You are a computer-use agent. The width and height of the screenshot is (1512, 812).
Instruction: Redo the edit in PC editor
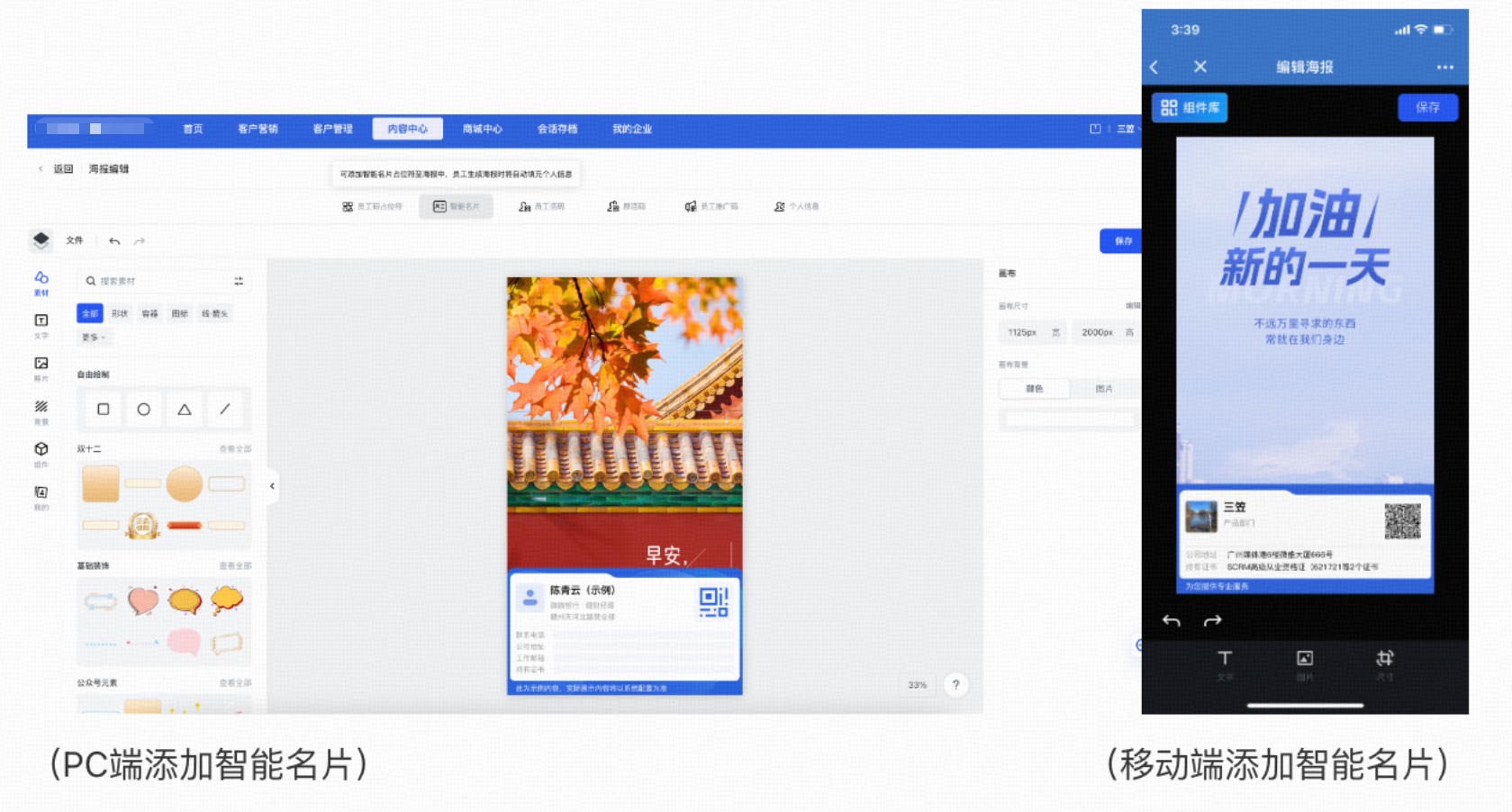click(140, 241)
